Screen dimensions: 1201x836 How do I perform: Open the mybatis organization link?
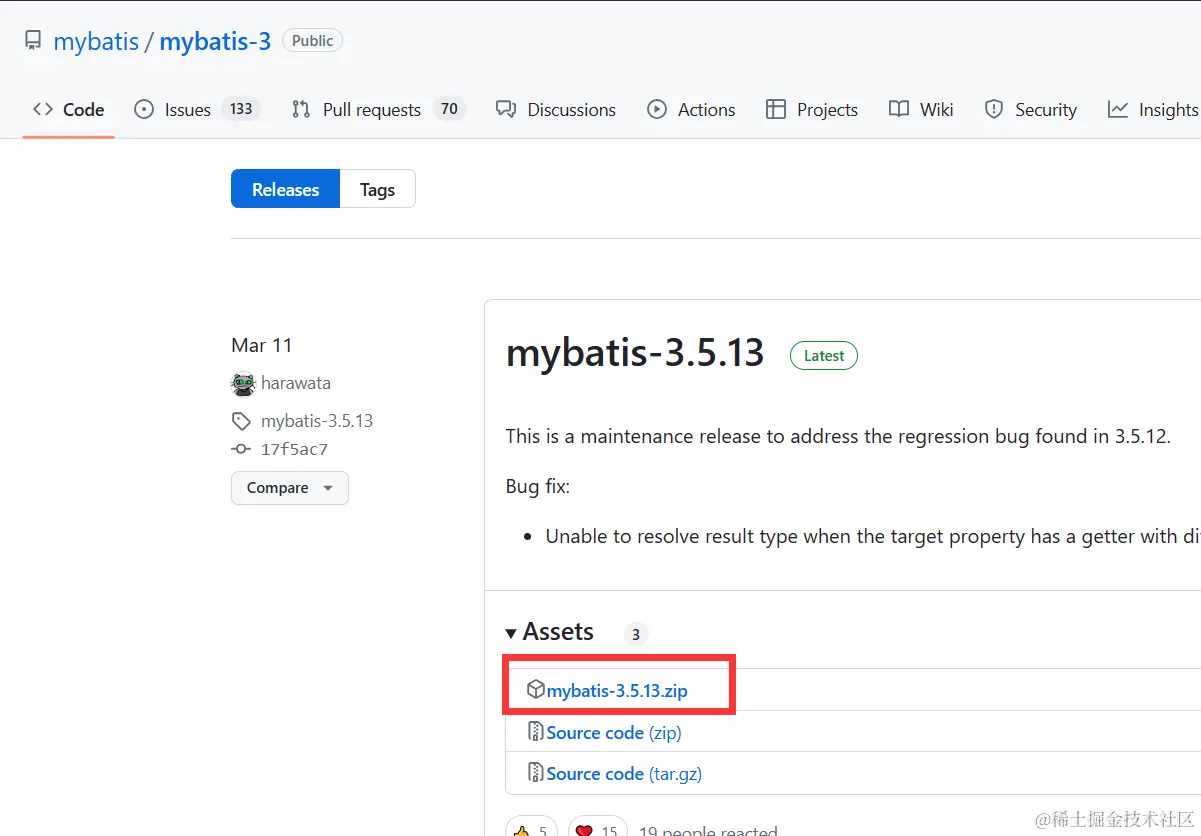coord(96,41)
